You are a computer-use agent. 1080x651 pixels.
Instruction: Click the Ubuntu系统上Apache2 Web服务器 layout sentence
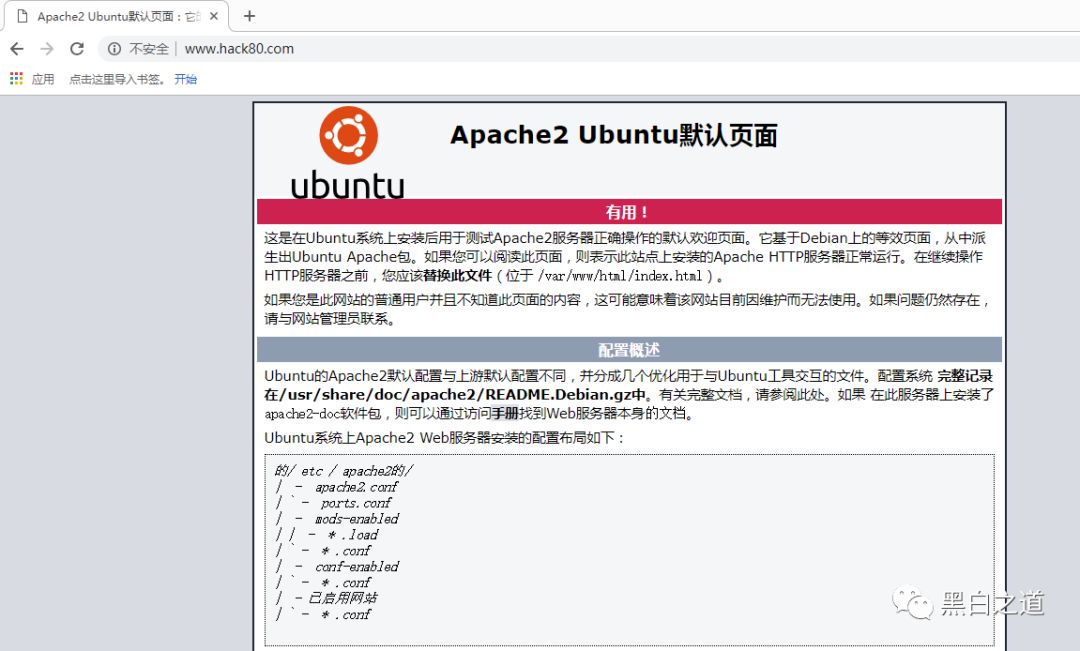click(x=444, y=438)
